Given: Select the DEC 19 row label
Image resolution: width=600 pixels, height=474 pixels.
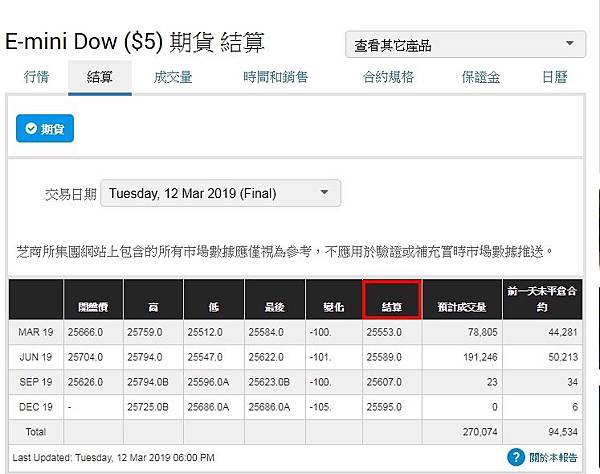Looking at the screenshot, I should coord(36,407).
